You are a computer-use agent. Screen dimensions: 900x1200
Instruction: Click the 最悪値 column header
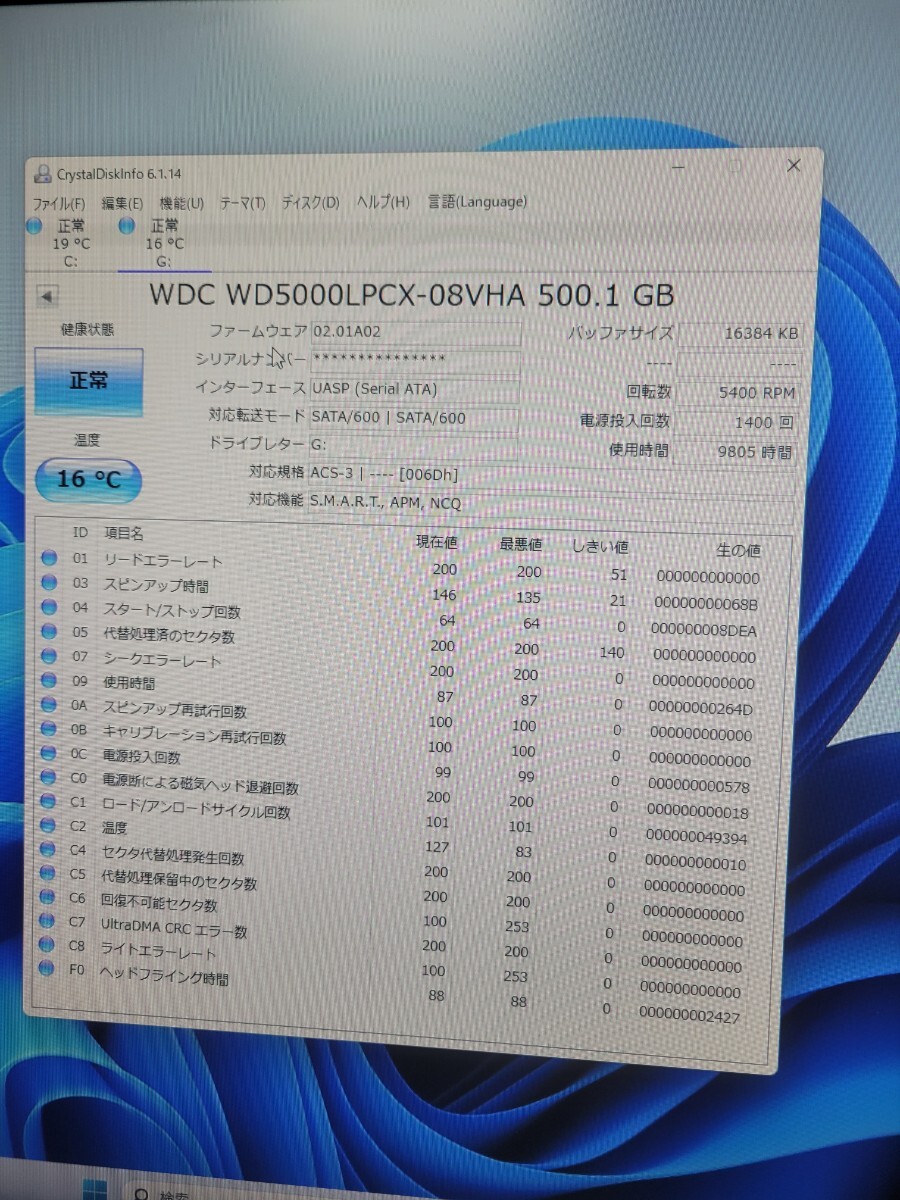pyautogui.click(x=521, y=544)
